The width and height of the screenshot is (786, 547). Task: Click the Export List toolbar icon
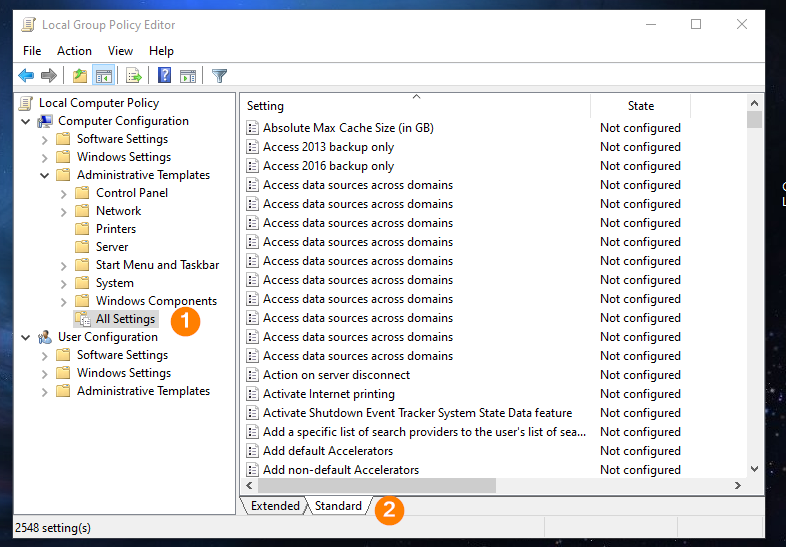(x=134, y=76)
